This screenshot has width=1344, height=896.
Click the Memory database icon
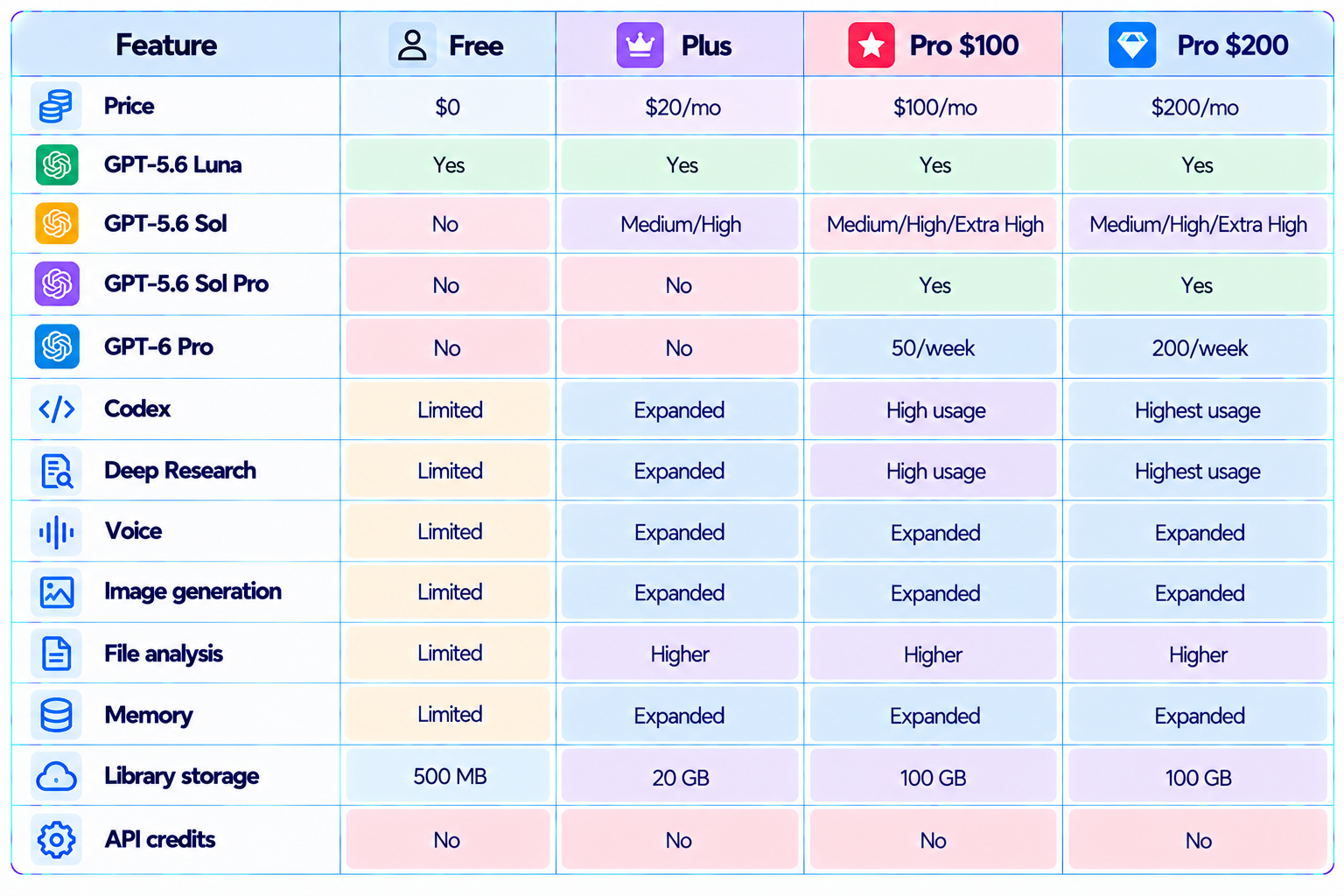pos(57,715)
